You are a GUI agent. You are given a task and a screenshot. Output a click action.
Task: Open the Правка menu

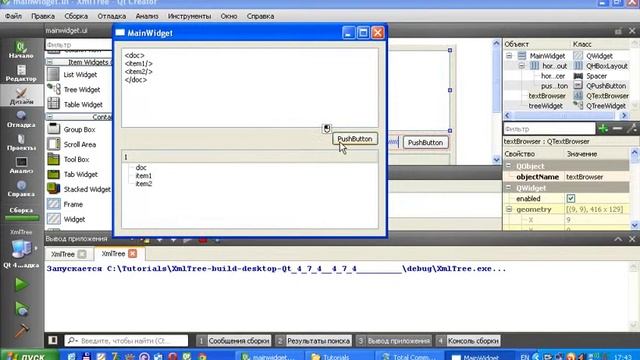point(43,16)
